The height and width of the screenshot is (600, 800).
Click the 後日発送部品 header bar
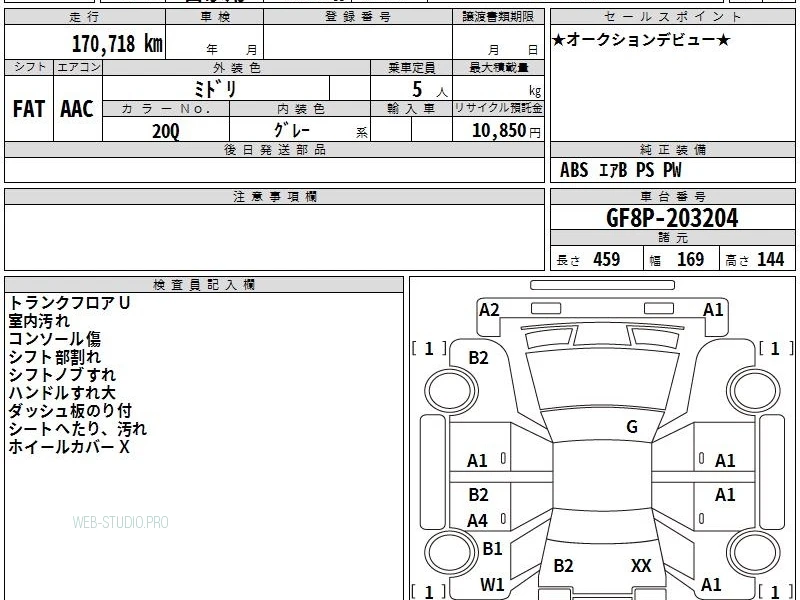[274, 149]
